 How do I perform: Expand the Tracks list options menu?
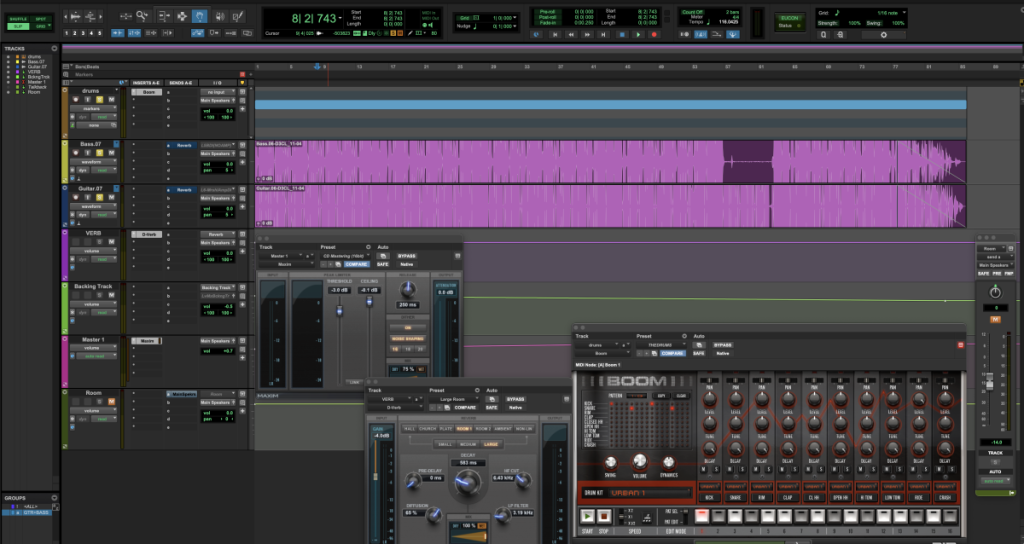54,48
